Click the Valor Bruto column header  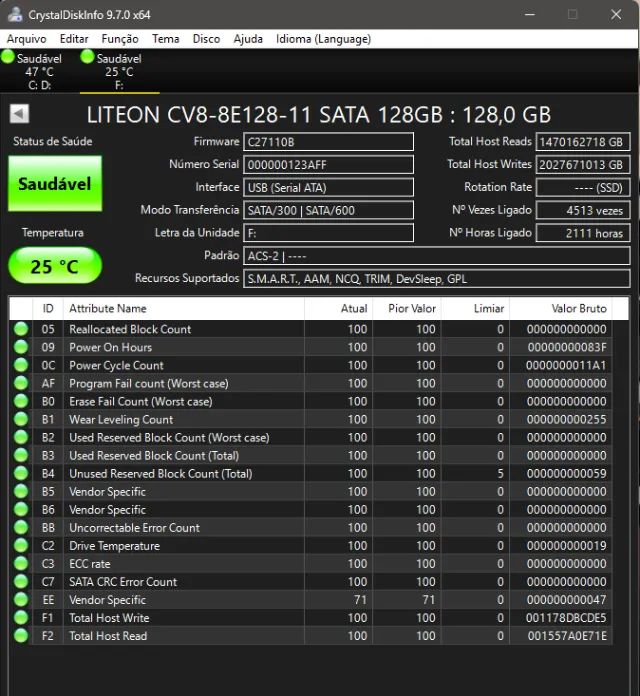click(x=561, y=308)
